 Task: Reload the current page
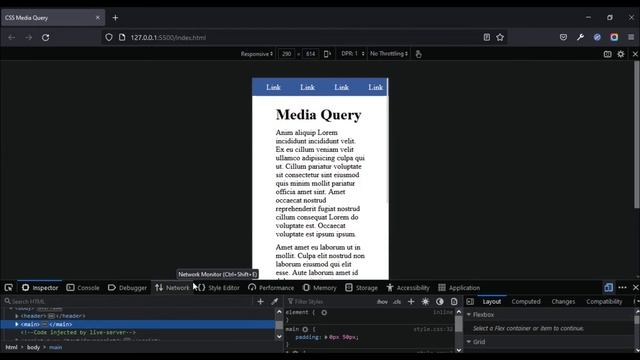tap(45, 38)
